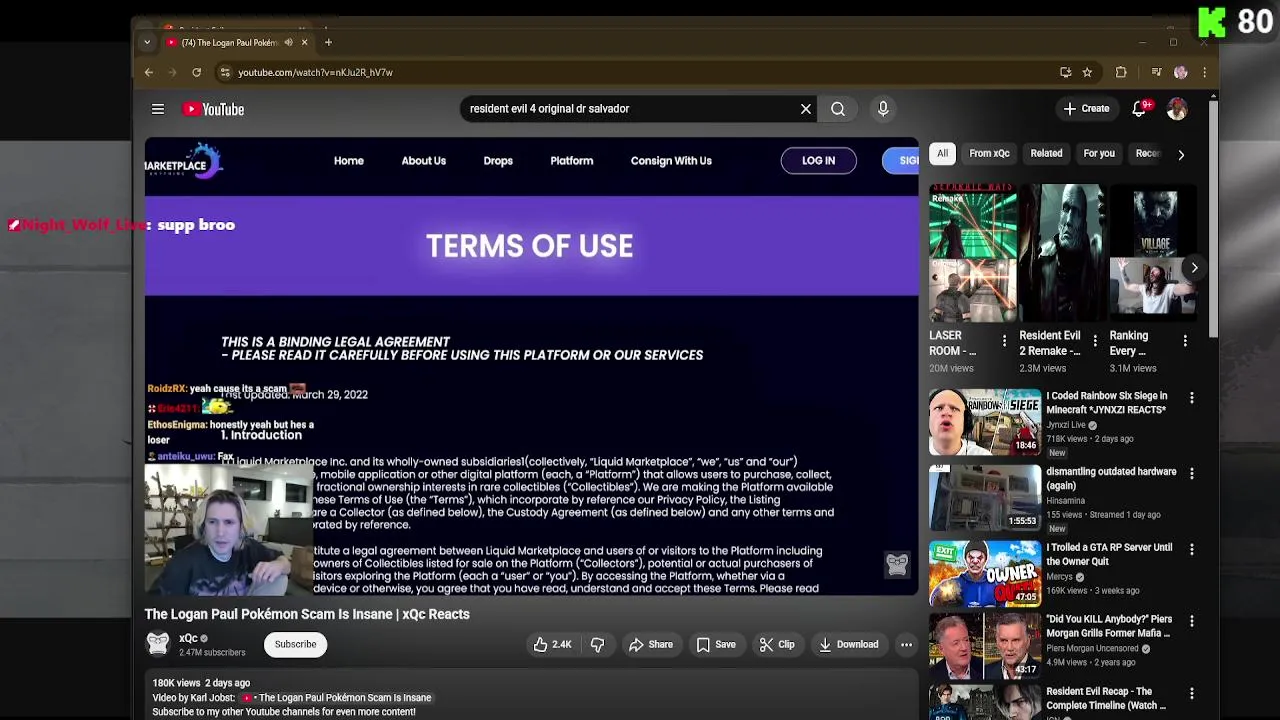Click the channel watermark in the video corner
Screen dimensions: 1280x720
897,564
